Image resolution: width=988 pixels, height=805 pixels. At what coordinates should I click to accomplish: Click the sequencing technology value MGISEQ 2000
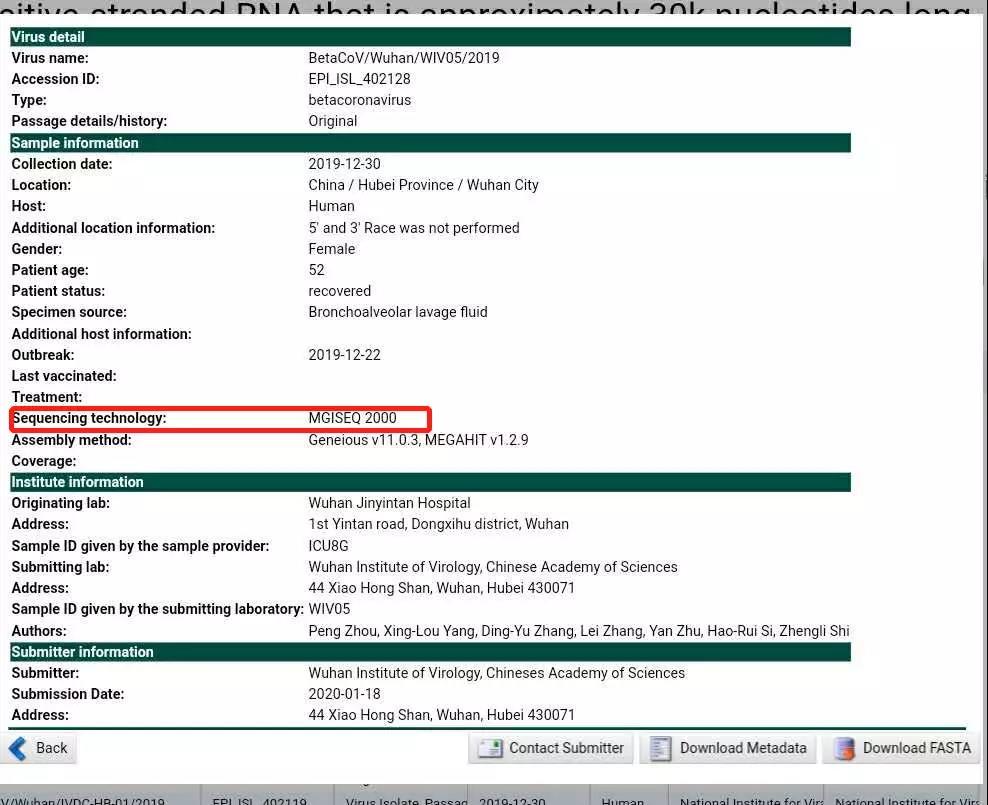point(352,418)
